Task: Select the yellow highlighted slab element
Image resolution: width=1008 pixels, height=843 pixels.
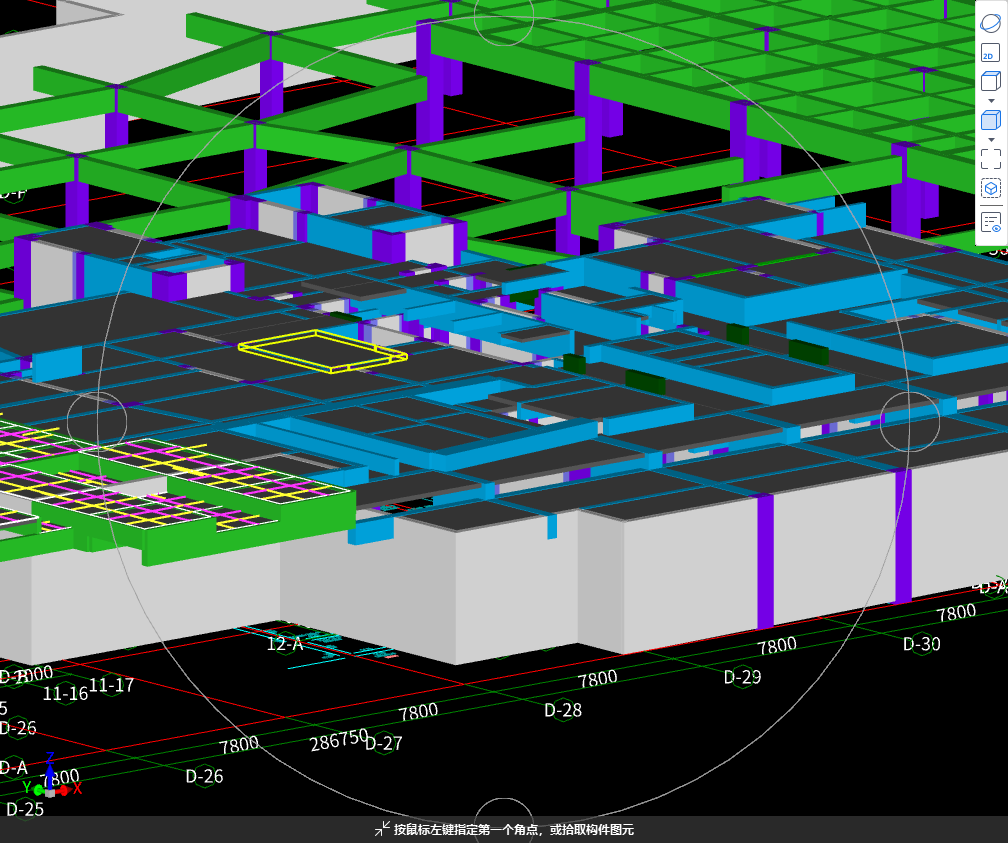Action: pyautogui.click(x=323, y=351)
